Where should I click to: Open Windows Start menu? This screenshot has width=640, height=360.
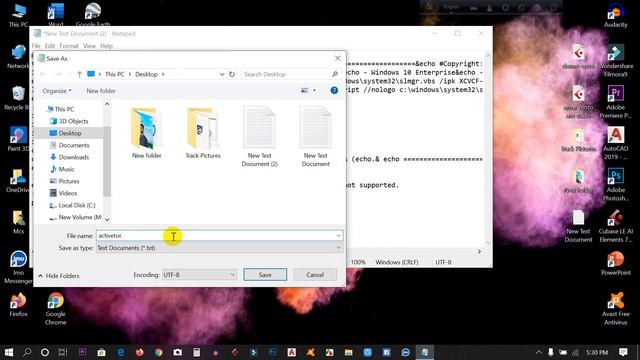(x=9, y=352)
